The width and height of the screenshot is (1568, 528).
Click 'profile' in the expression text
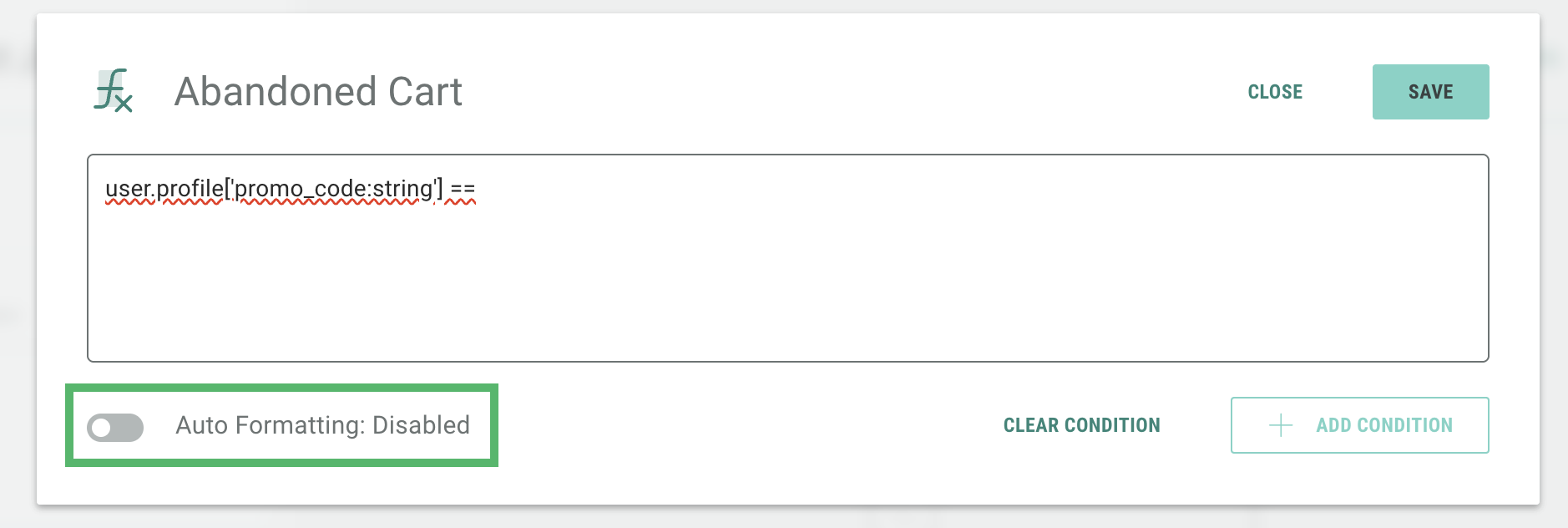190,190
